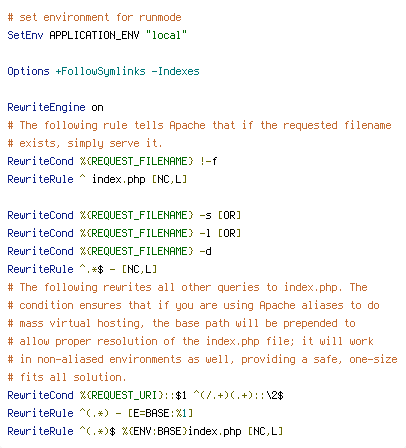Select the APPLICATION_ENV variable name
Screen dimensions: 406x448
[94, 35]
